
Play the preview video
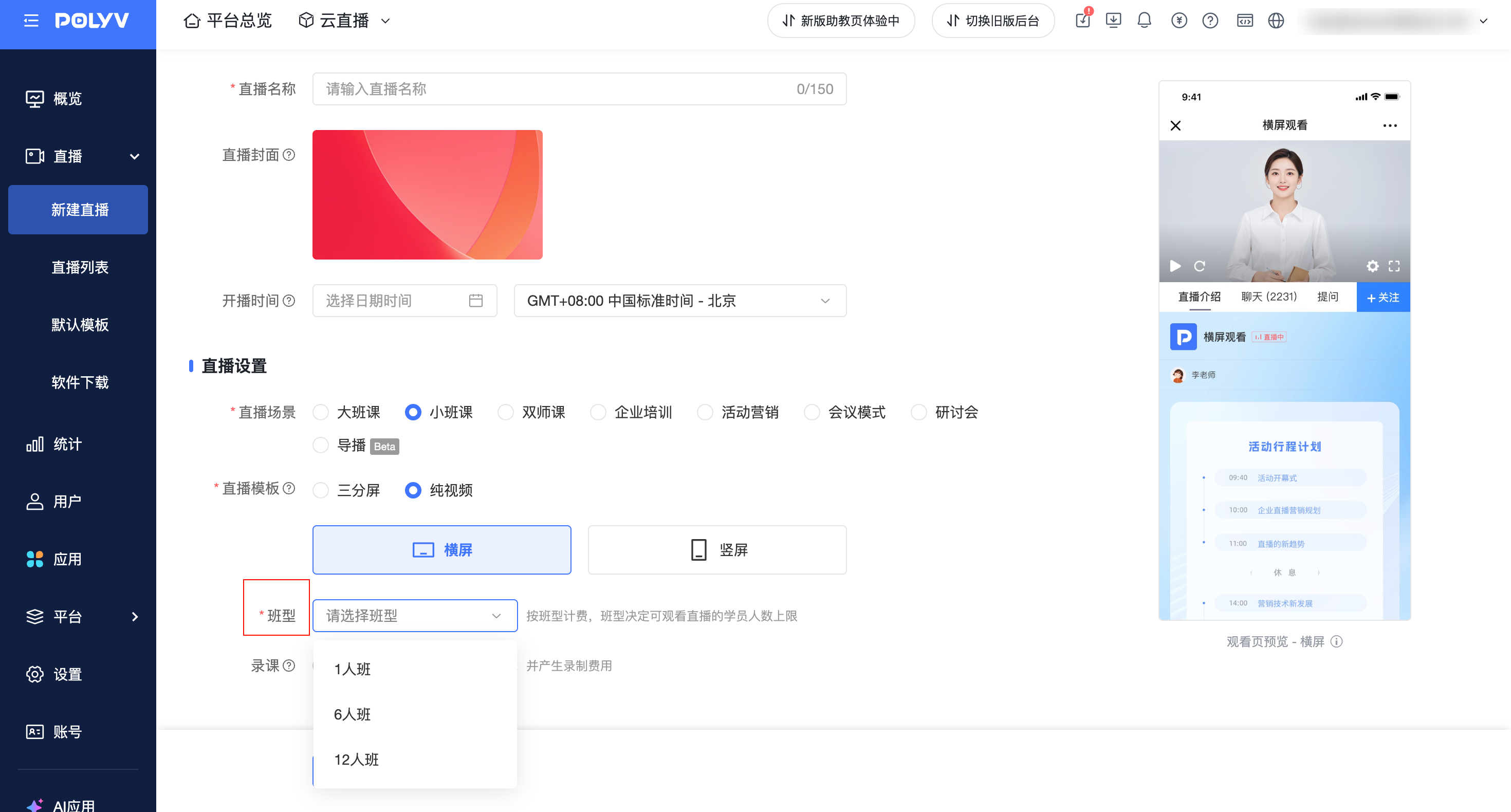coord(1175,266)
